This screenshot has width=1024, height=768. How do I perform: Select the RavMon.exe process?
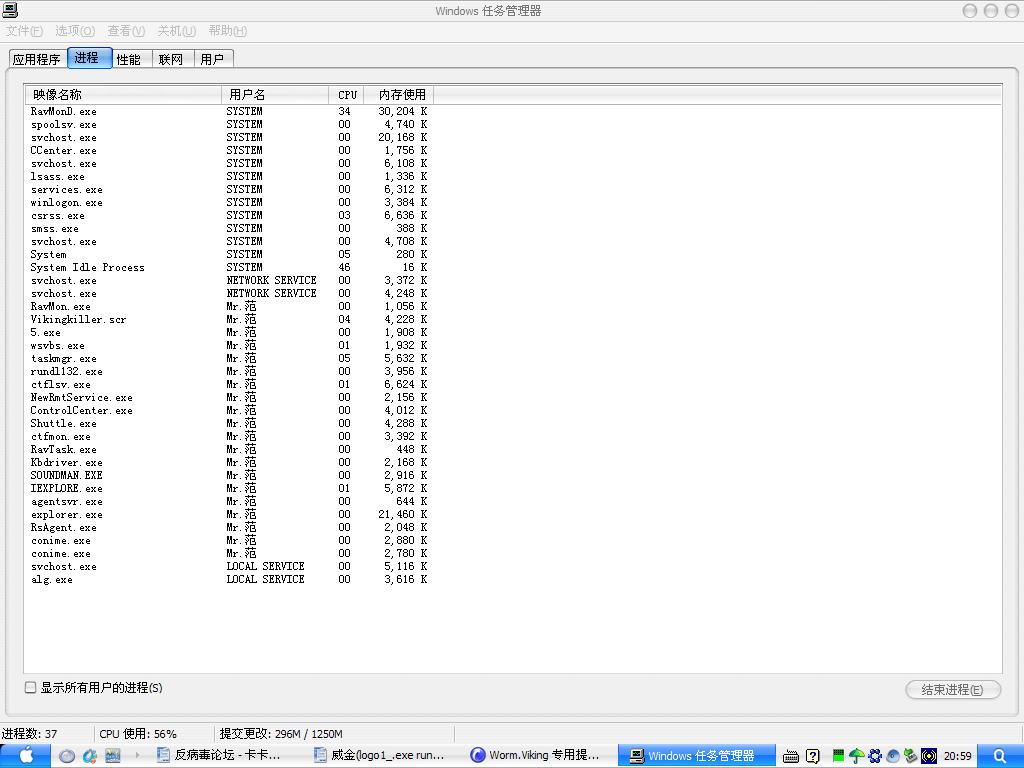[x=229, y=306]
